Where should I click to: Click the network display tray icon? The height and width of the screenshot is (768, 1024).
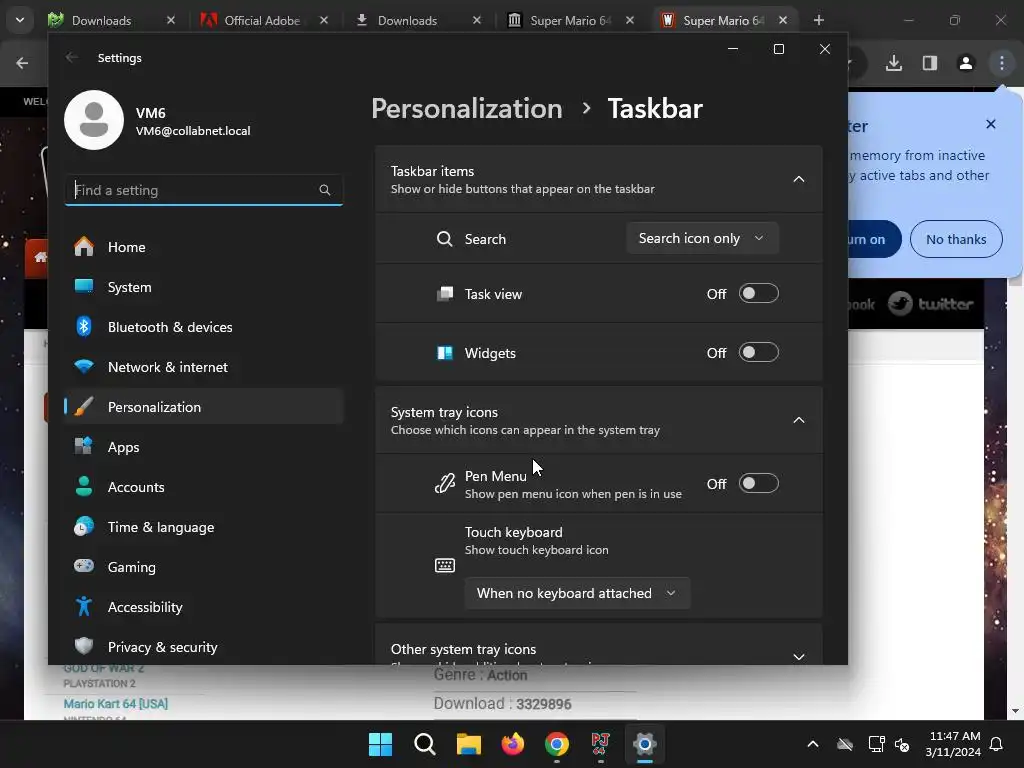(x=876, y=744)
